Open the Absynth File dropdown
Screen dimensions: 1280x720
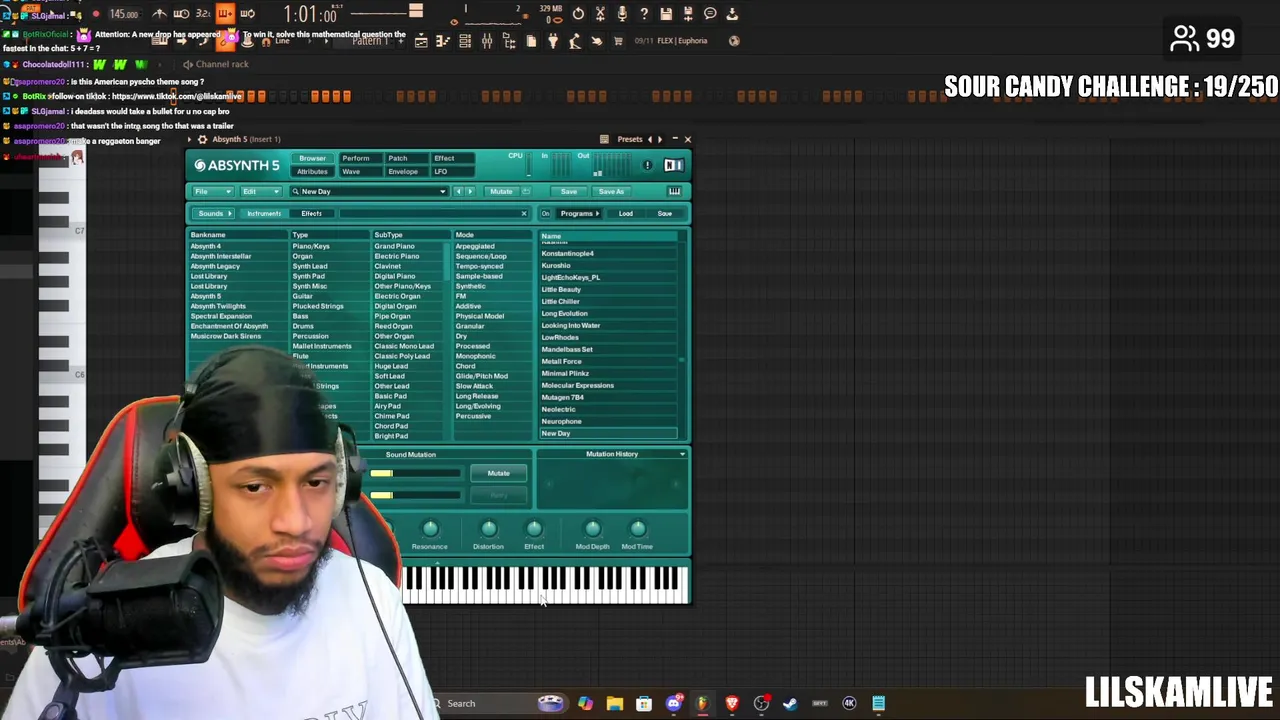point(213,191)
